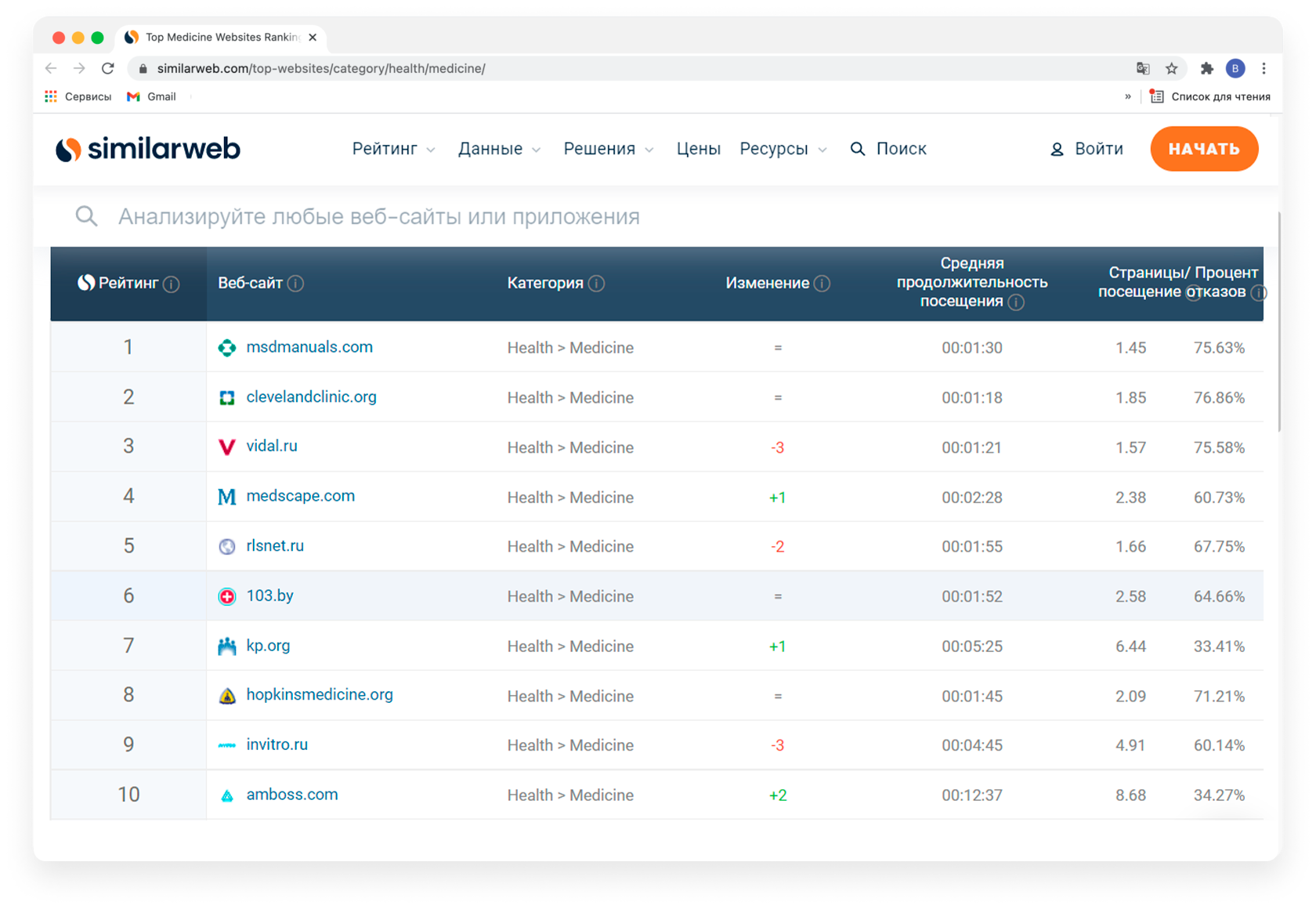
Task: Click the vidal.ru red V favicon
Action: (227, 447)
